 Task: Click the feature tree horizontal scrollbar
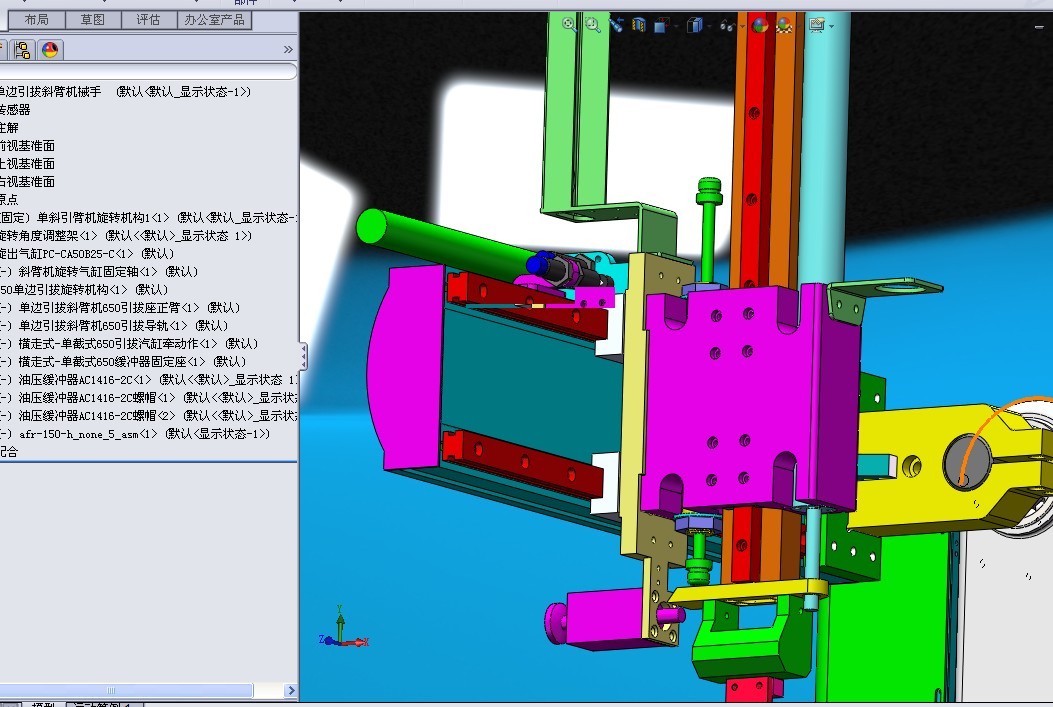coord(126,690)
